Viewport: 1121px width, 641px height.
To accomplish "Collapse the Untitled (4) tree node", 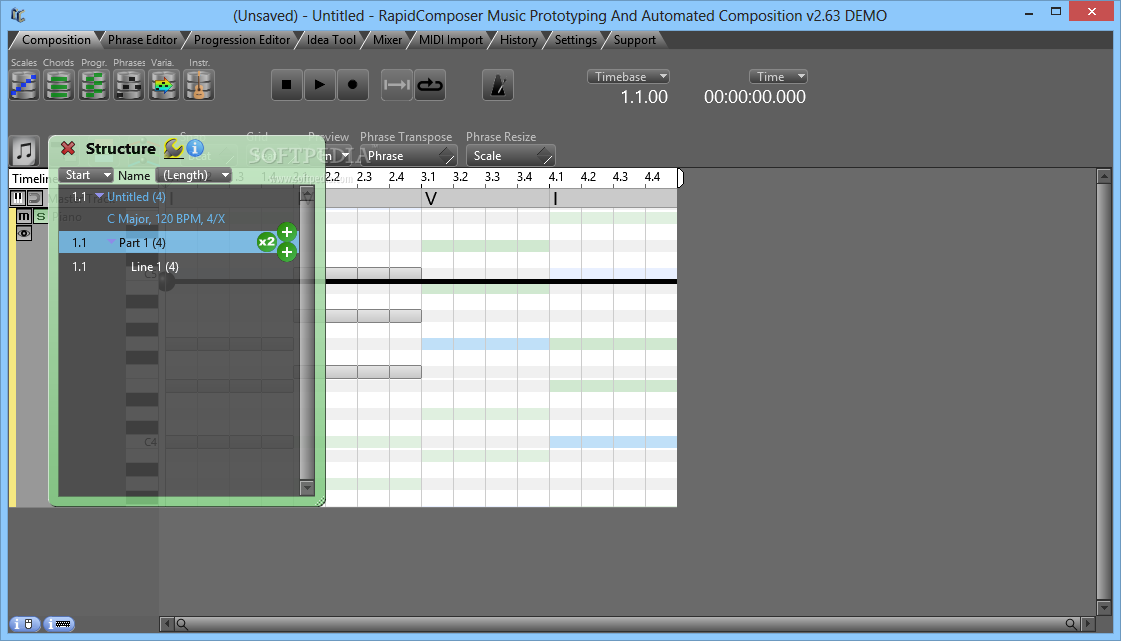I will 99,197.
